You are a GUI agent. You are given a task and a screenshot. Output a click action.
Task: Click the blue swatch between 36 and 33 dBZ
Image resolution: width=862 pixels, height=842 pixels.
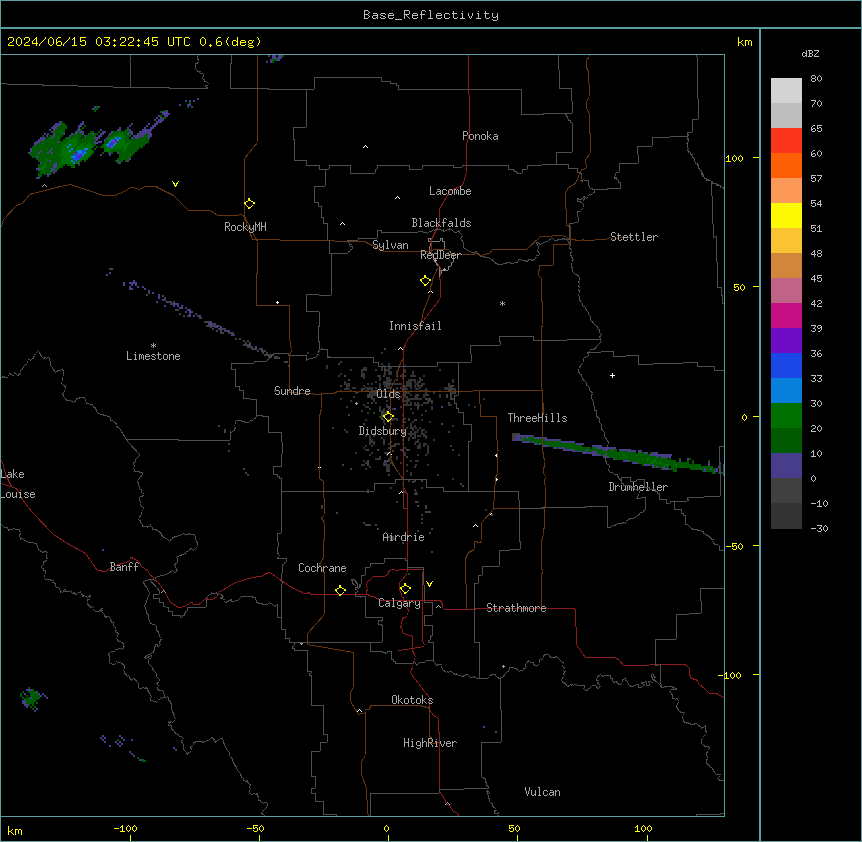point(786,365)
